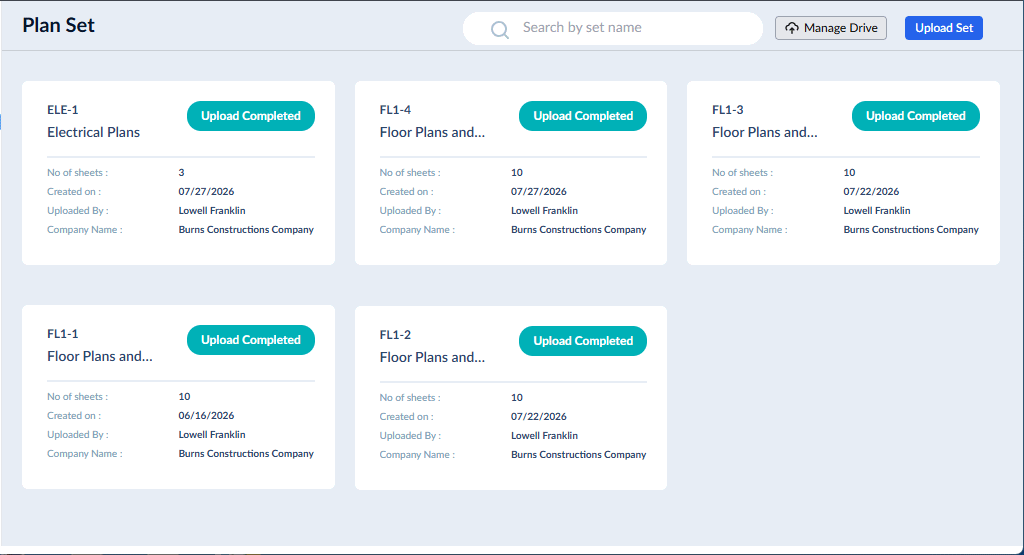
Task: Click the search magnifier icon
Action: pyautogui.click(x=500, y=29)
